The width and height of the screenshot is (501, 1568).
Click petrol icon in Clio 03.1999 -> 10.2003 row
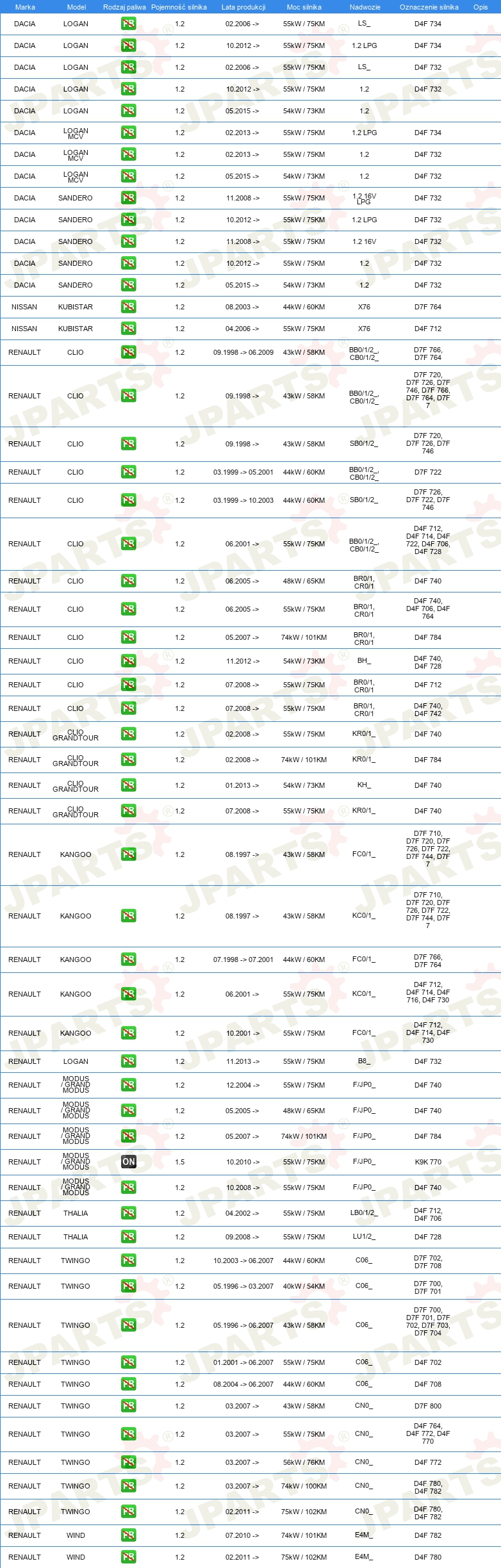[129, 500]
